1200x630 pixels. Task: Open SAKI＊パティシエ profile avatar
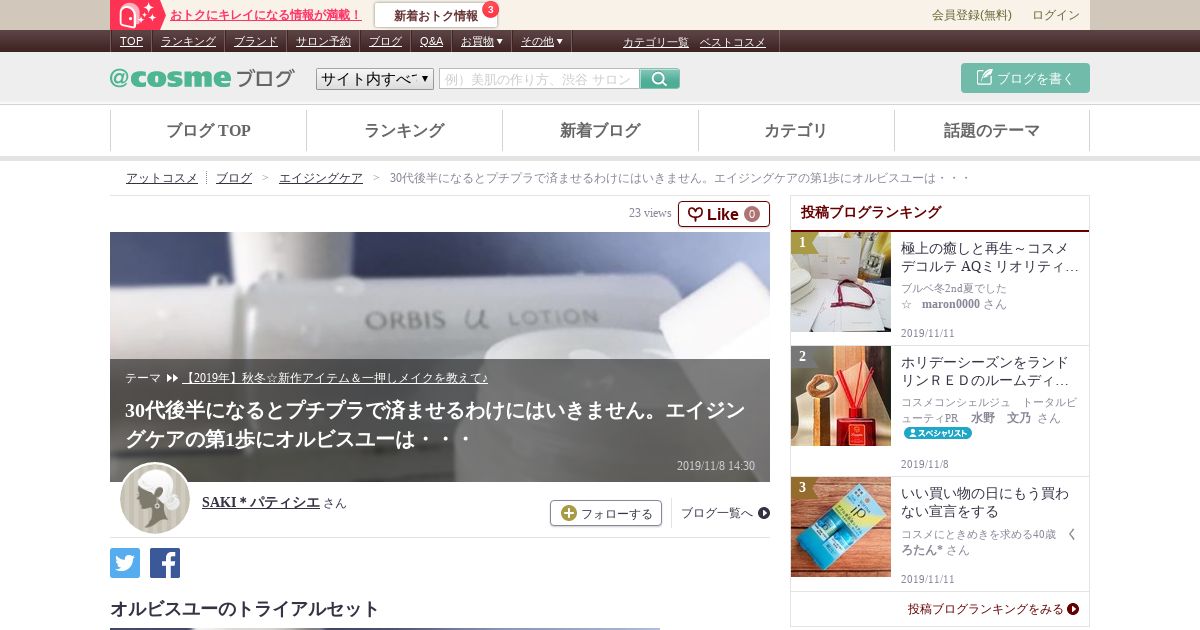155,498
